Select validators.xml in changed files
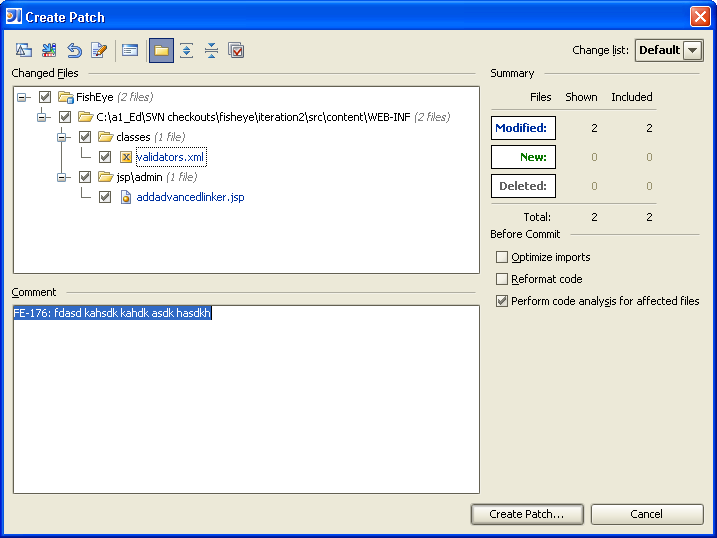 [x=171, y=157]
